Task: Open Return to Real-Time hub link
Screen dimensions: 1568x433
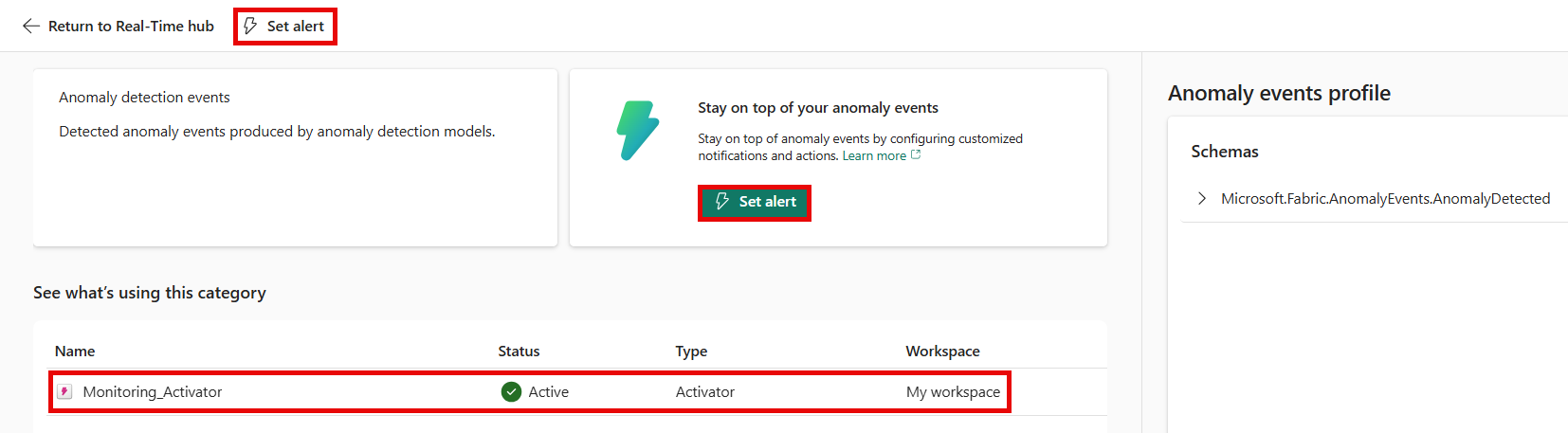Action: coord(131,27)
